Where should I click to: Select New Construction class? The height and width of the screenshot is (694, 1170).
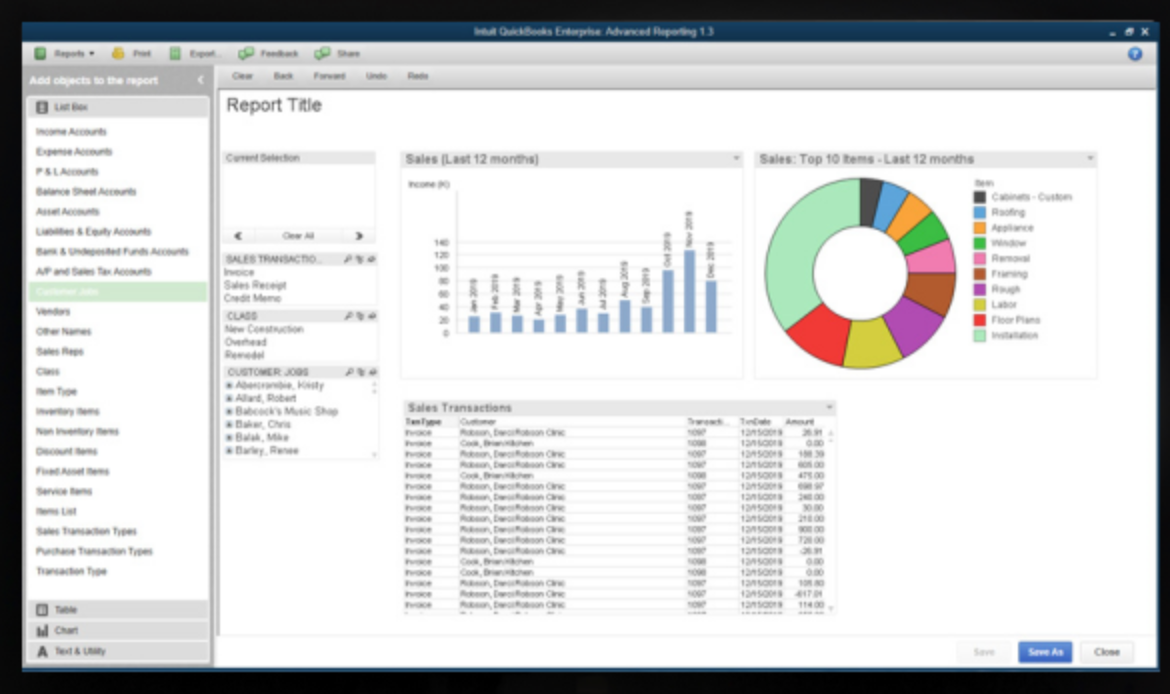coord(264,329)
